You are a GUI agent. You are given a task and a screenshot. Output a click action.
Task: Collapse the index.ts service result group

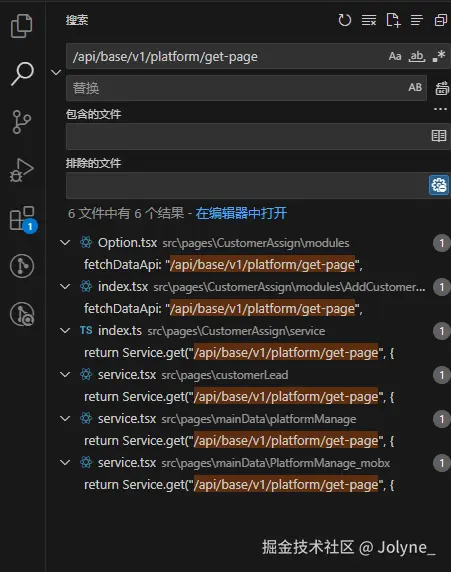point(65,331)
